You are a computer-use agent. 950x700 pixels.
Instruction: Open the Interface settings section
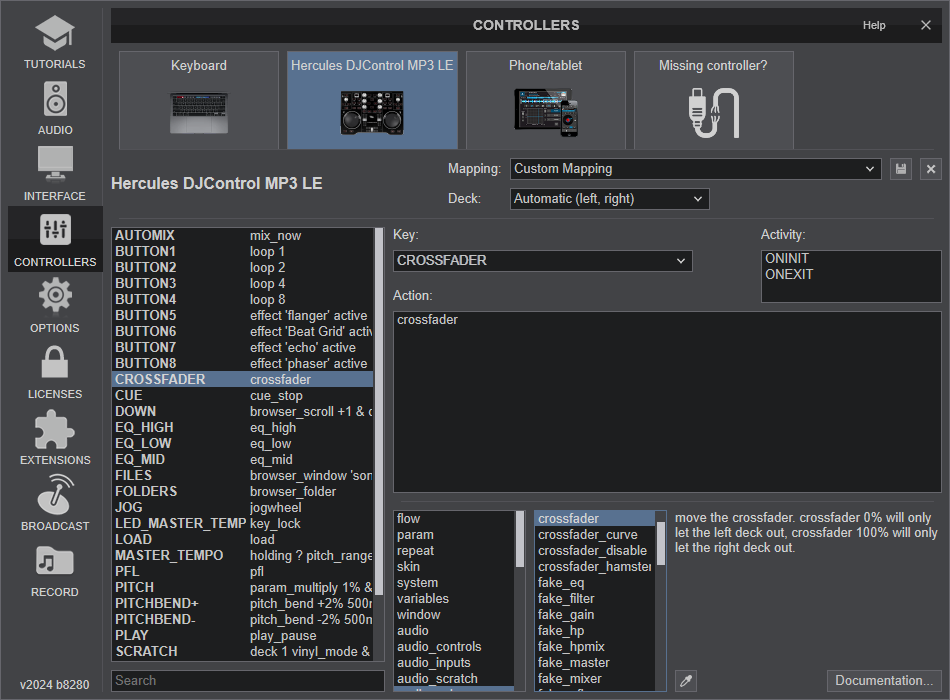55,175
